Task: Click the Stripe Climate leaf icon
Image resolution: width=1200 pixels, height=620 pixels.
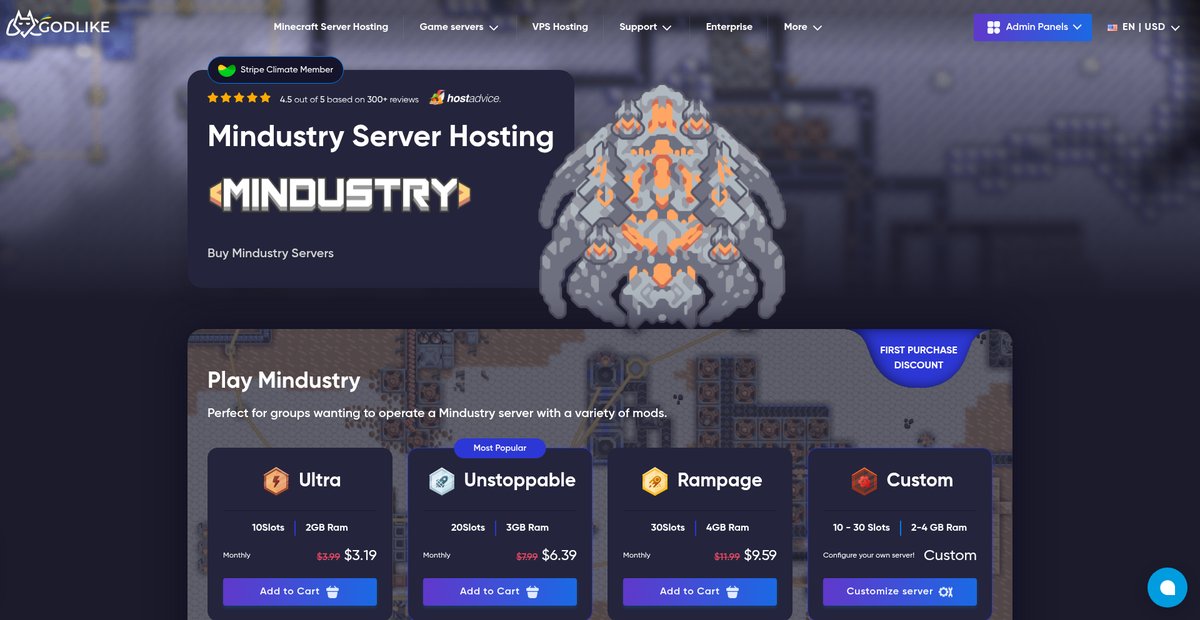Action: click(x=227, y=70)
